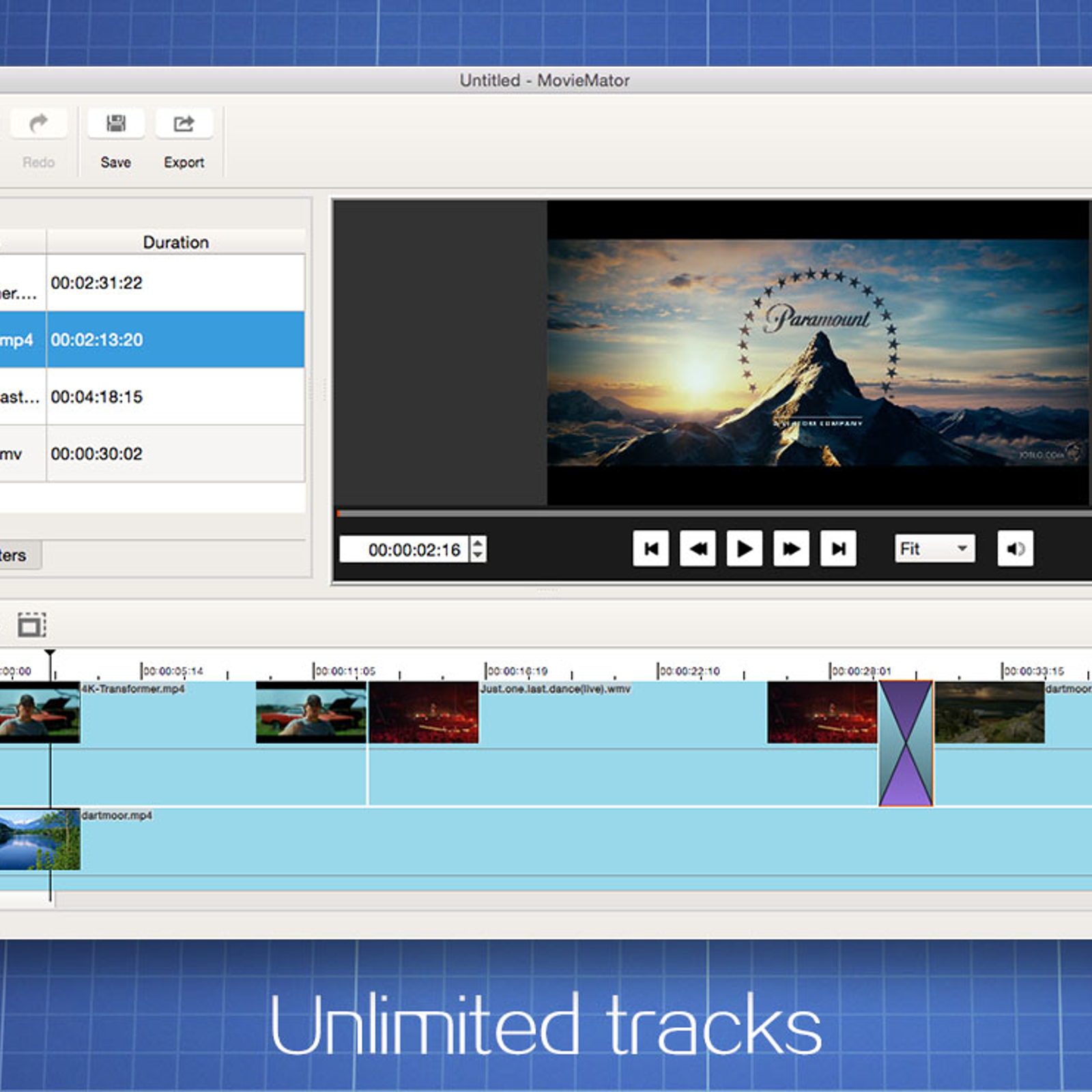Image resolution: width=1092 pixels, height=1092 pixels.
Task: Click ruler mark 00:00:28:01
Action: pyautogui.click(x=861, y=671)
